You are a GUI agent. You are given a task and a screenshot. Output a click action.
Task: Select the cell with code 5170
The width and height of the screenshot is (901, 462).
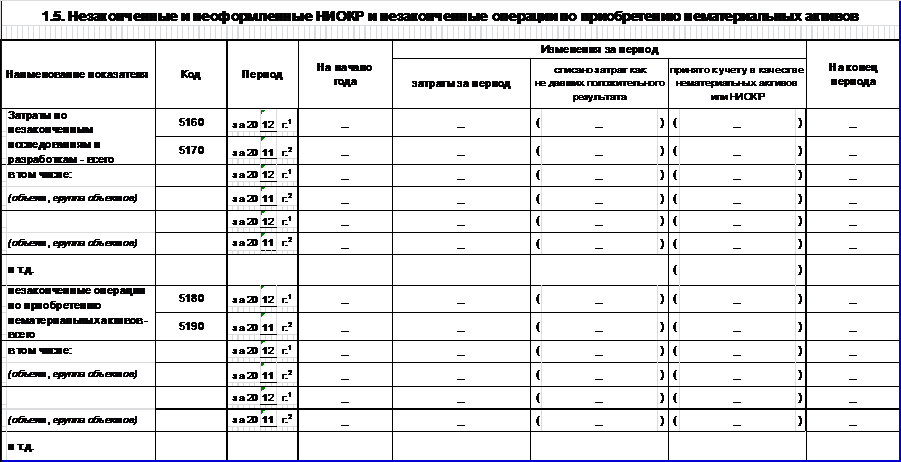pos(190,150)
